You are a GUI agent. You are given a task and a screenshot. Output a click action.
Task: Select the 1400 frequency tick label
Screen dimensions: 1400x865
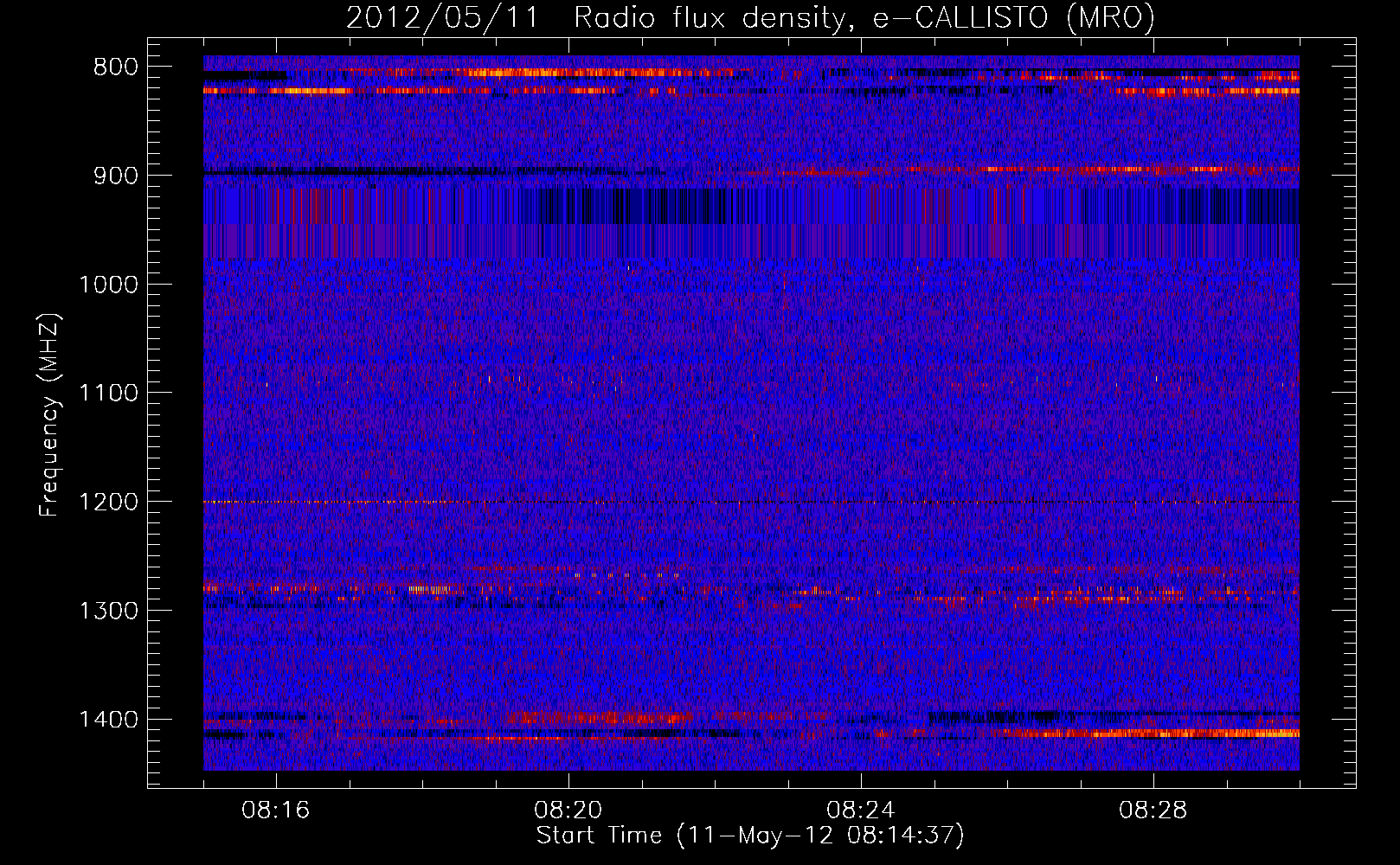(109, 720)
